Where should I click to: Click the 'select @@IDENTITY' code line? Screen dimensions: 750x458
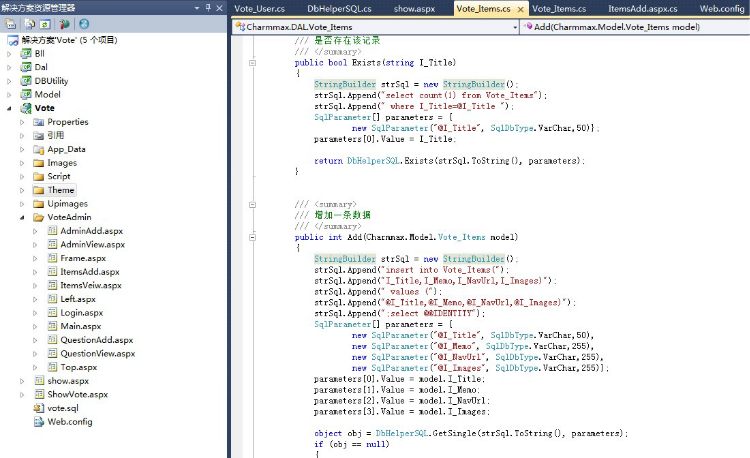click(400, 314)
